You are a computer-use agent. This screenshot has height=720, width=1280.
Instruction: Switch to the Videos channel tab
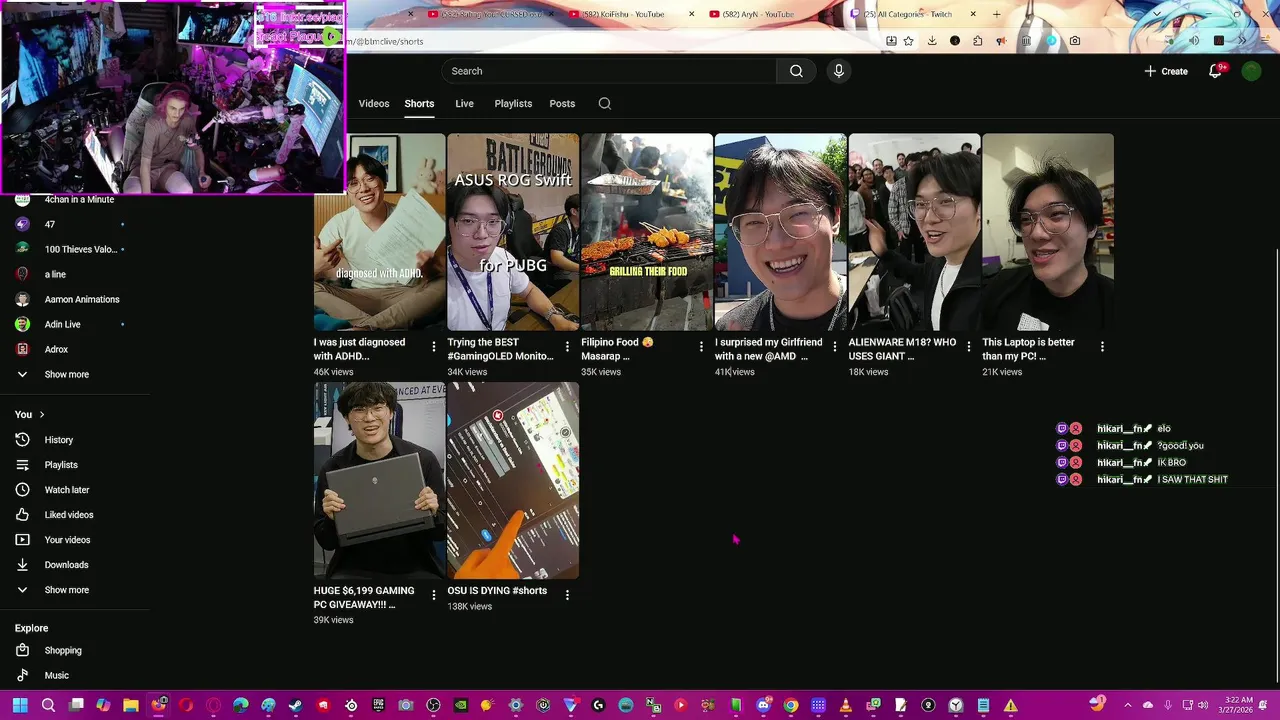374,104
